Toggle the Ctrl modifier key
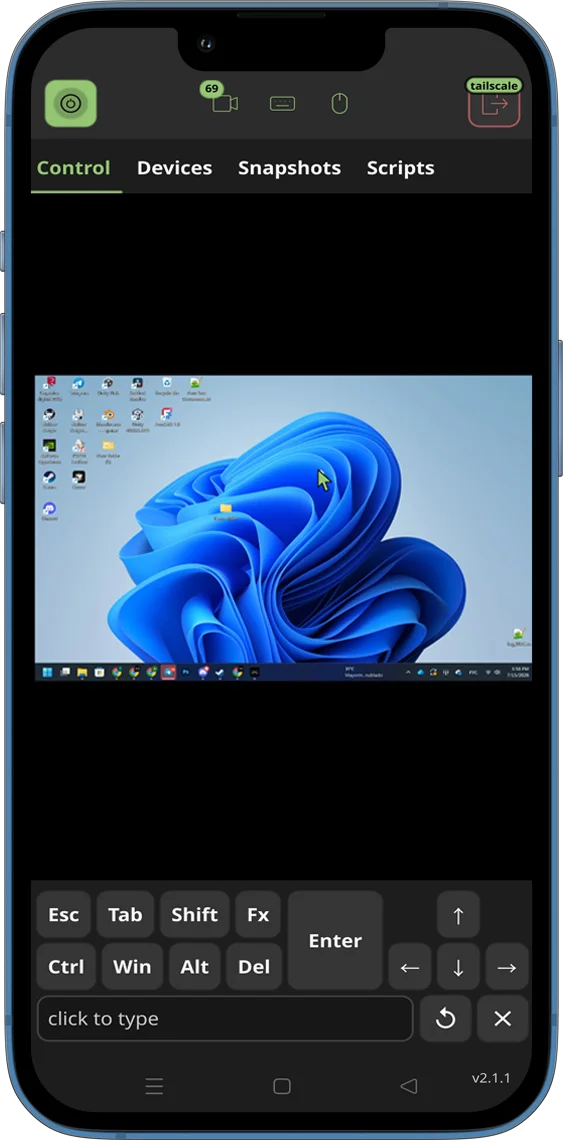 (x=66, y=966)
